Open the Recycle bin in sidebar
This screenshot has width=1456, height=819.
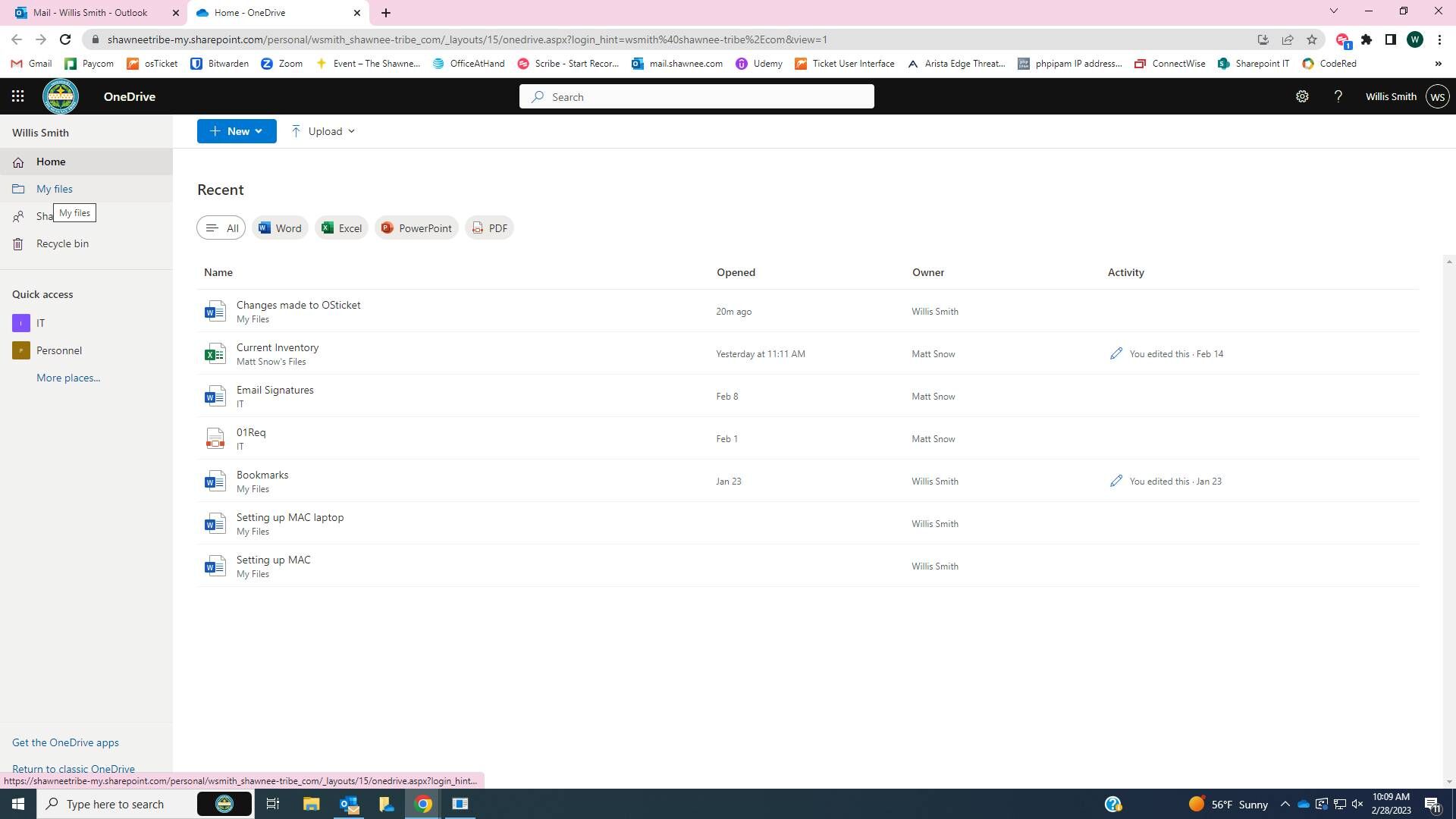[x=62, y=243]
